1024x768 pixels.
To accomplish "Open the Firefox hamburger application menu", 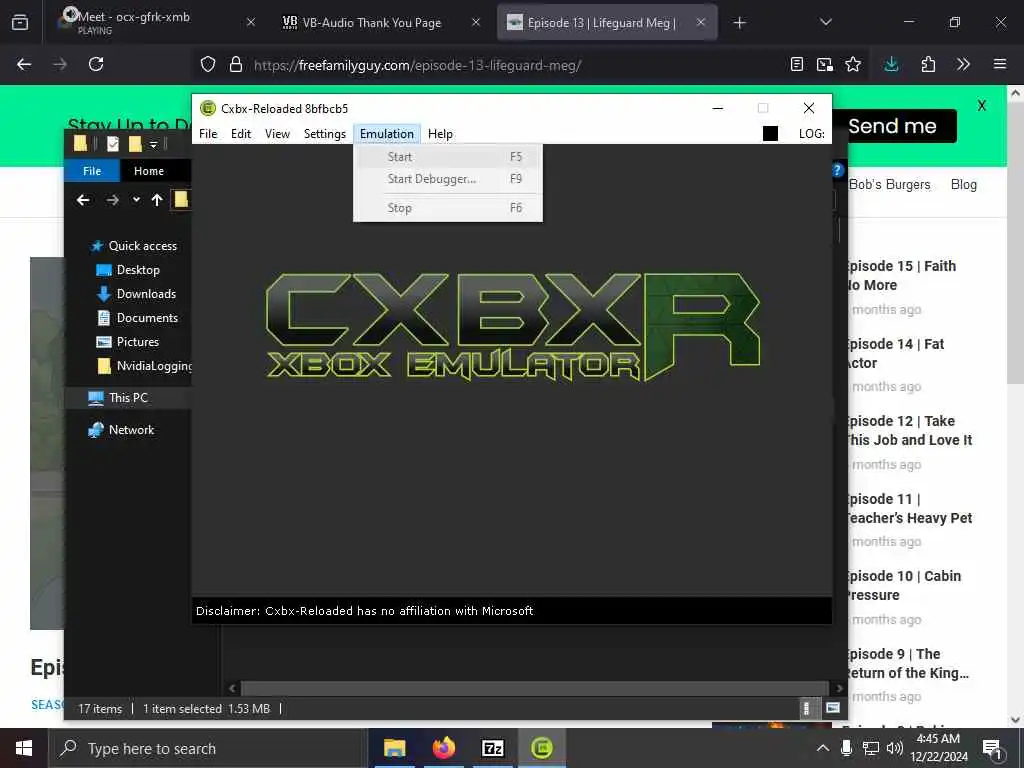I will click(1000, 64).
